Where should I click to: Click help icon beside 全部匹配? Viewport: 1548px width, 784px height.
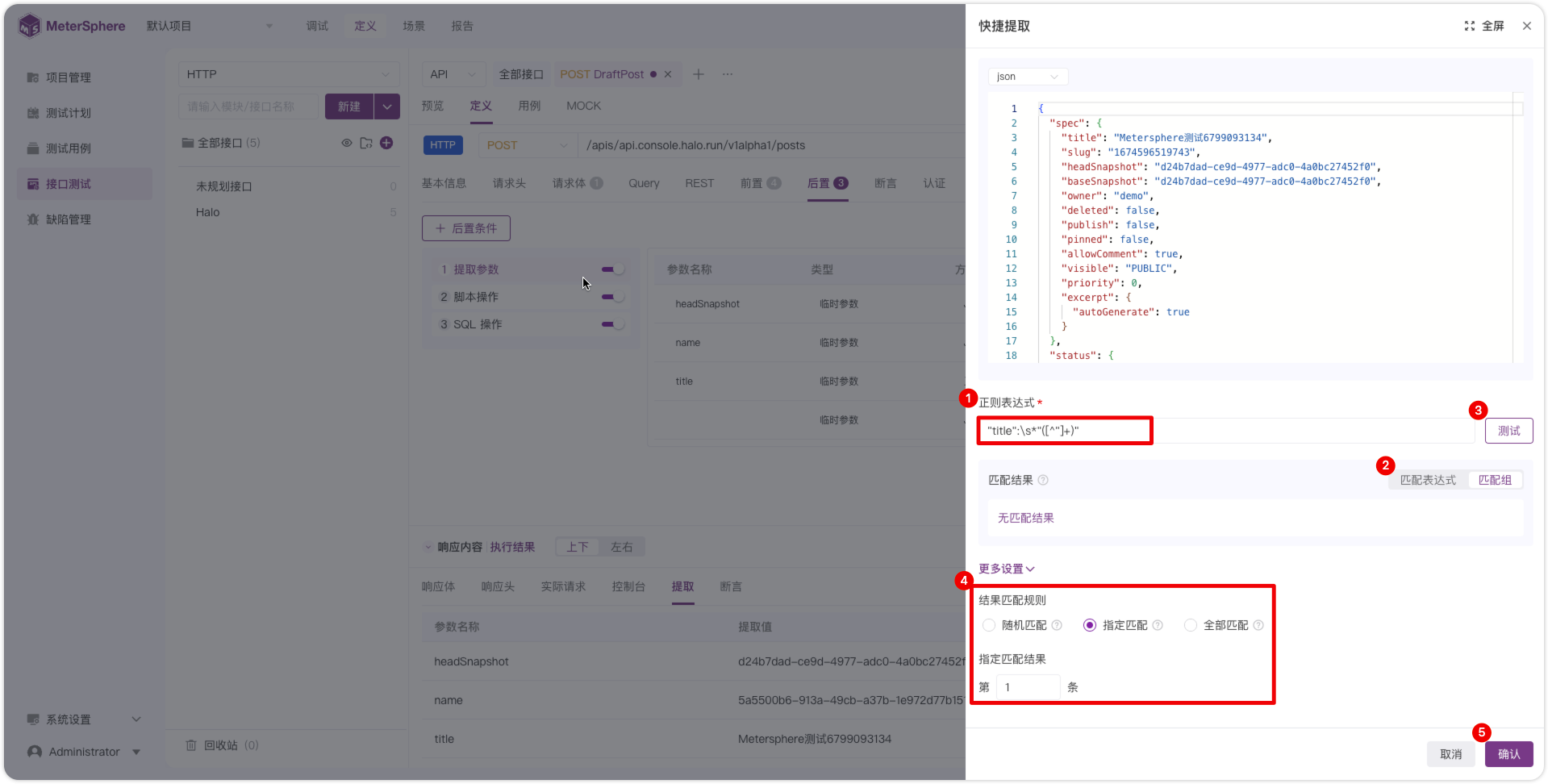tap(1258, 625)
